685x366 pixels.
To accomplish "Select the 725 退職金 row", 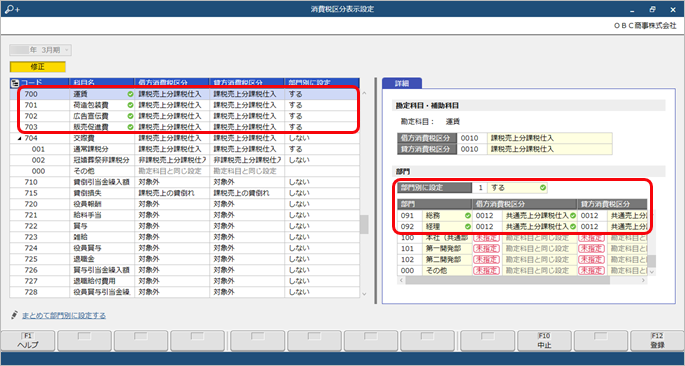I will [185, 259].
